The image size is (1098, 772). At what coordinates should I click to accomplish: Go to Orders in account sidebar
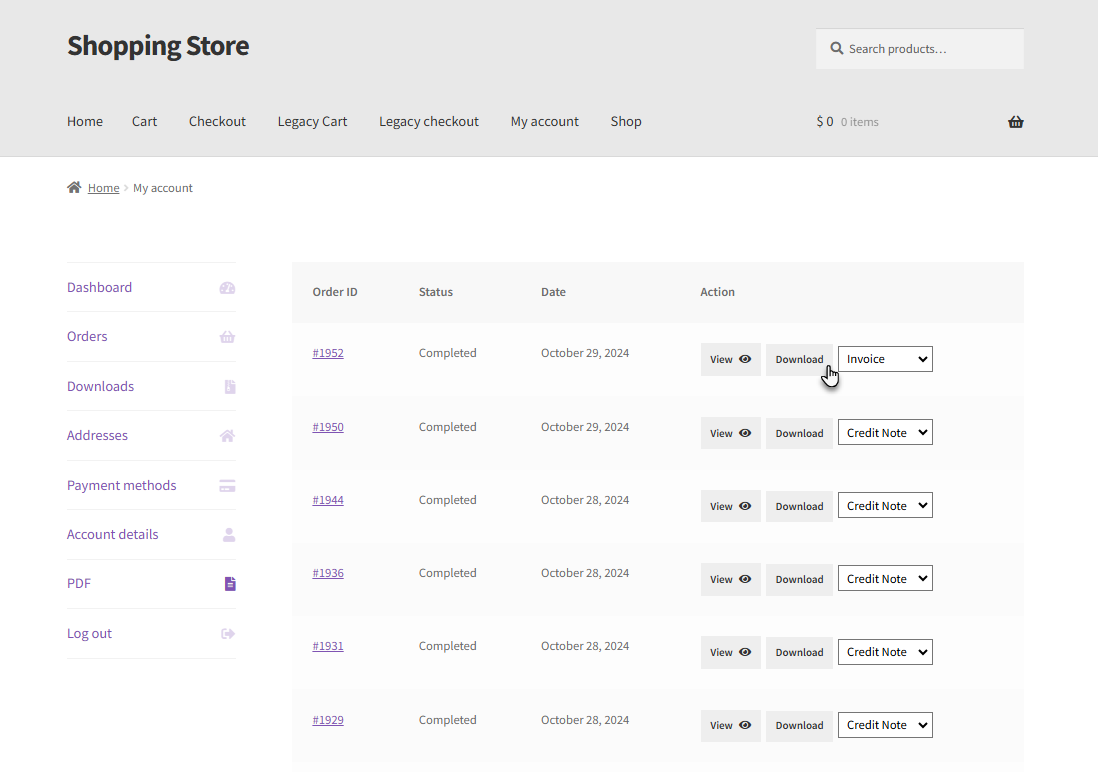tap(87, 336)
